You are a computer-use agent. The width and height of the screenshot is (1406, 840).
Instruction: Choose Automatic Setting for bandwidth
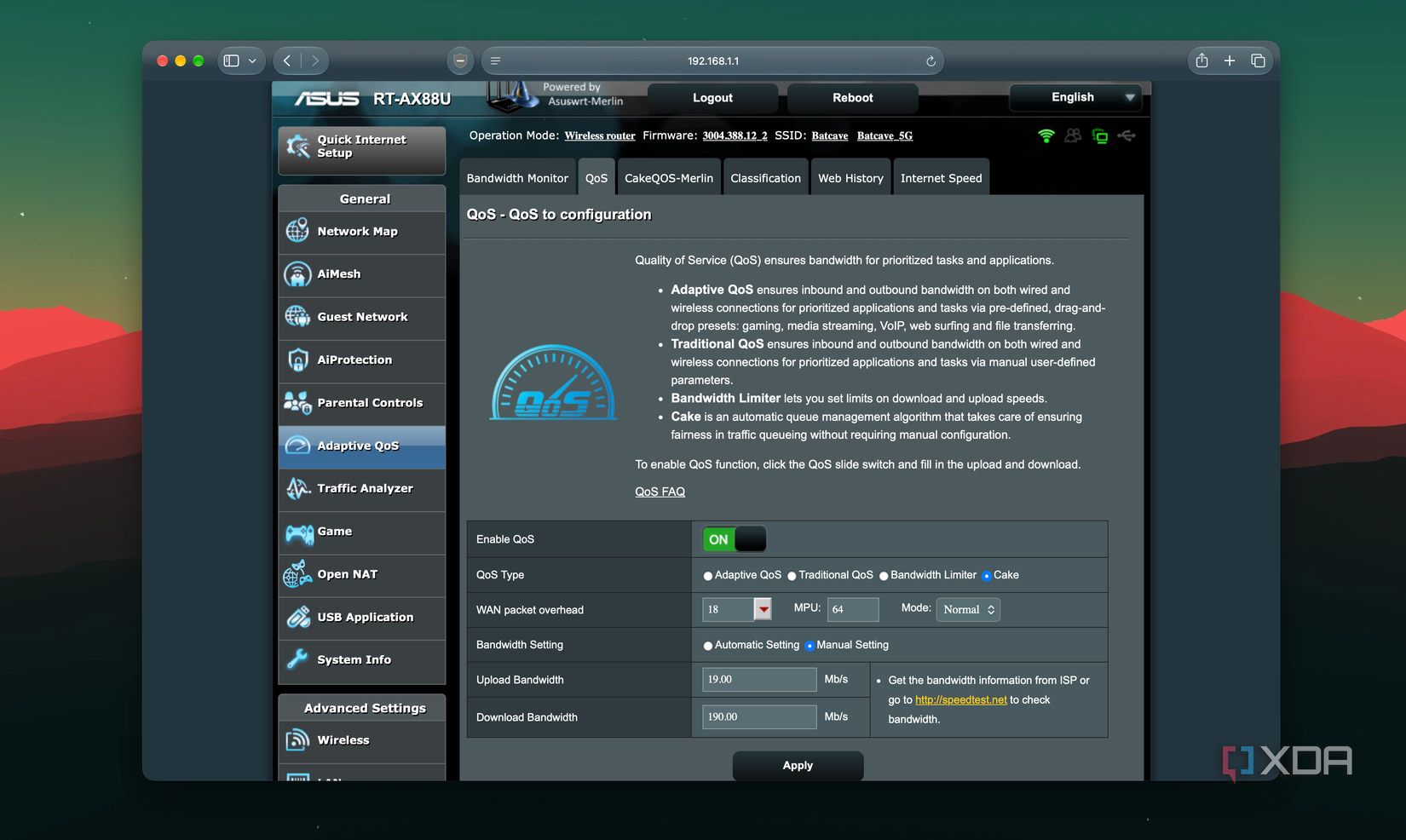tap(708, 646)
